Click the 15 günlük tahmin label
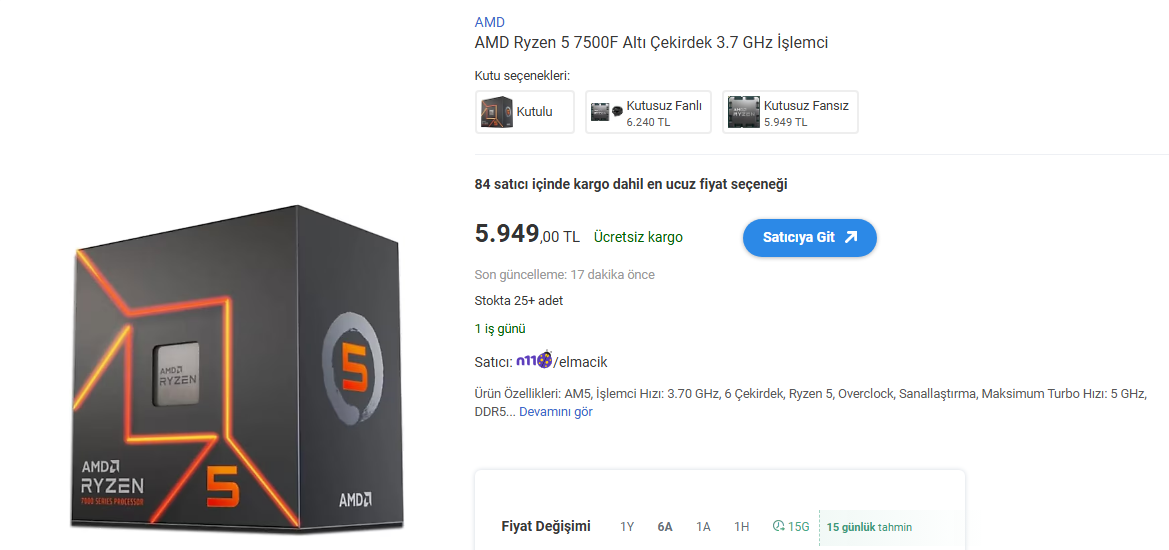 coord(869,527)
